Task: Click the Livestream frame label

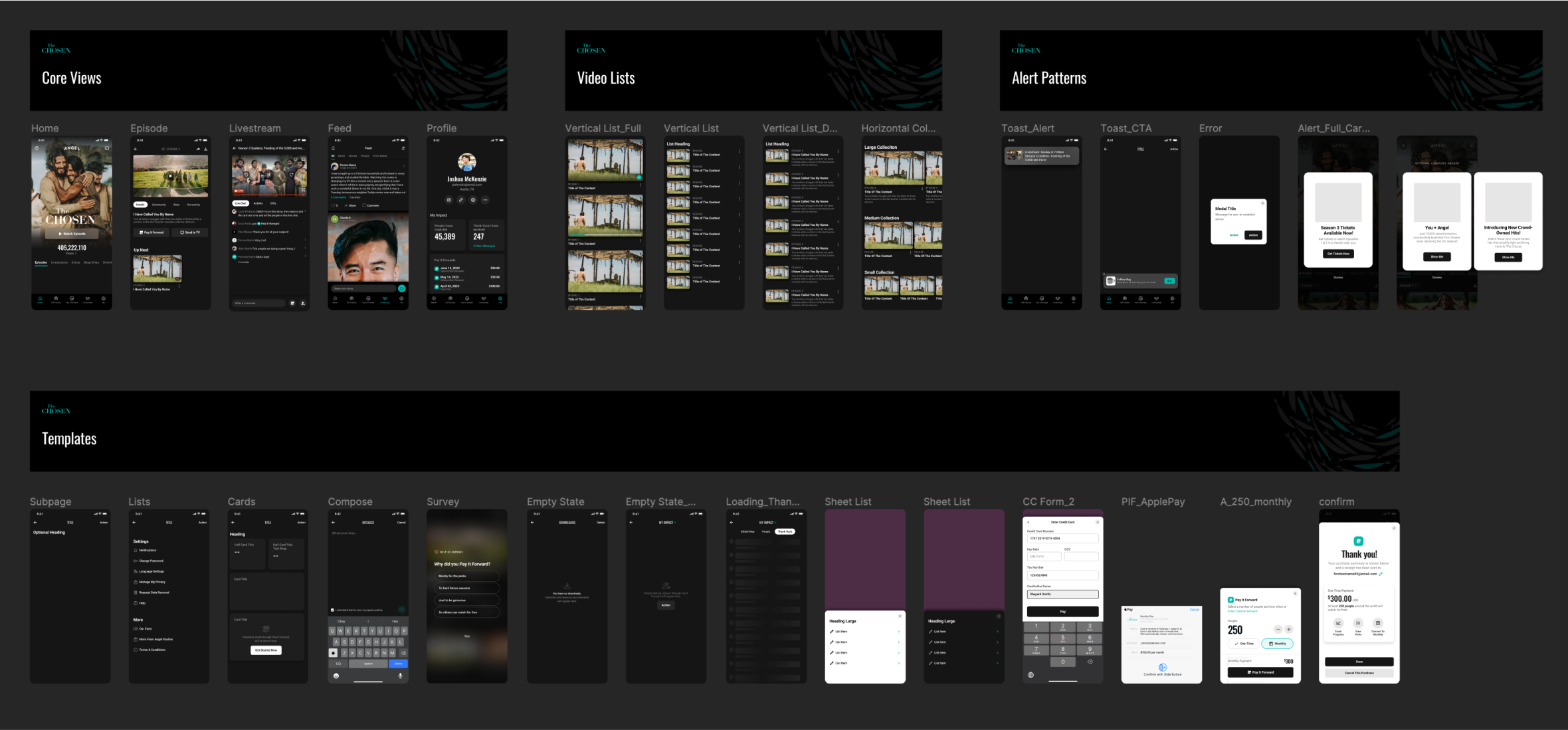Action: (x=255, y=128)
